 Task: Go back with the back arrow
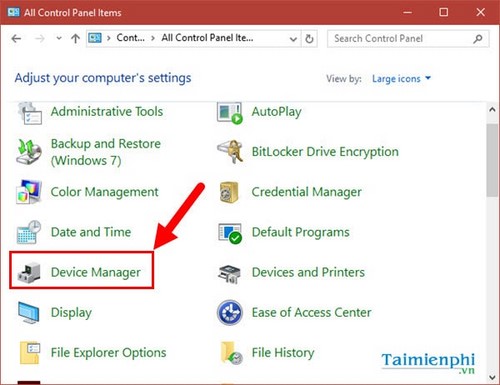click(x=16, y=39)
